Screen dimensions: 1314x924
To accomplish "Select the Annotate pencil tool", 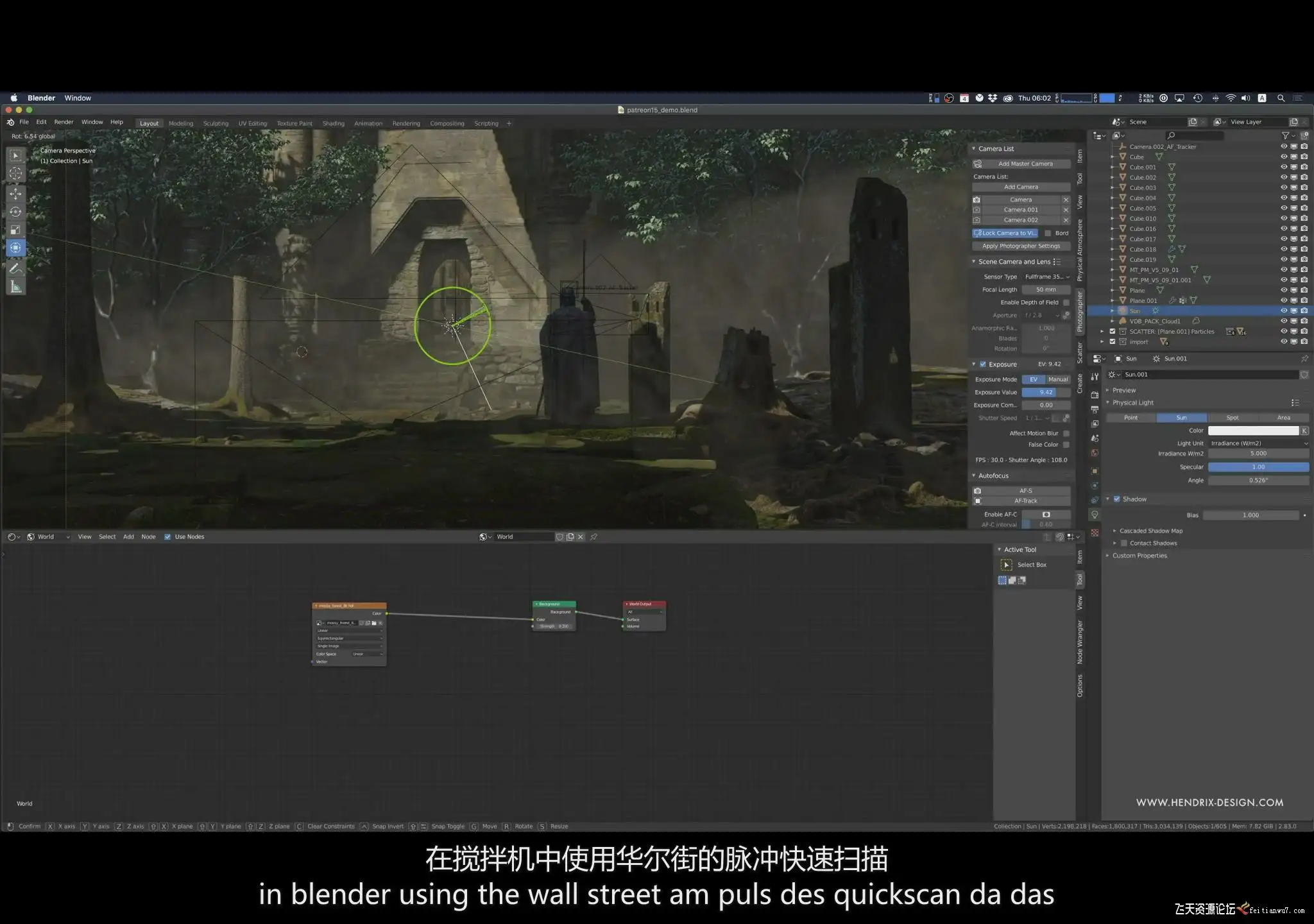I will tap(16, 268).
